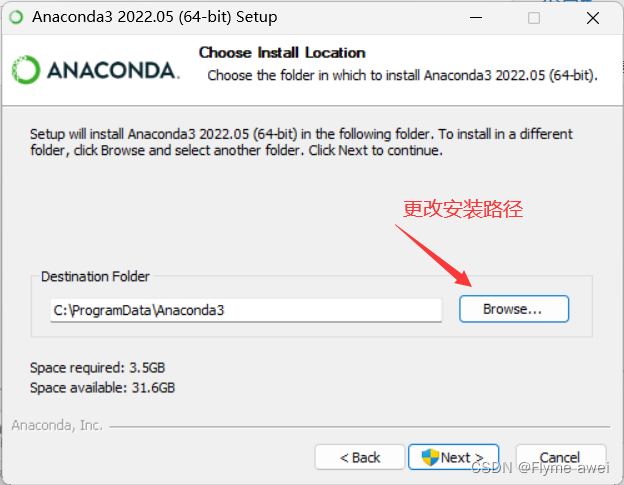This screenshot has height=485, width=624.
Task: Click the red arrow pointing at Browse
Action: click(x=433, y=255)
